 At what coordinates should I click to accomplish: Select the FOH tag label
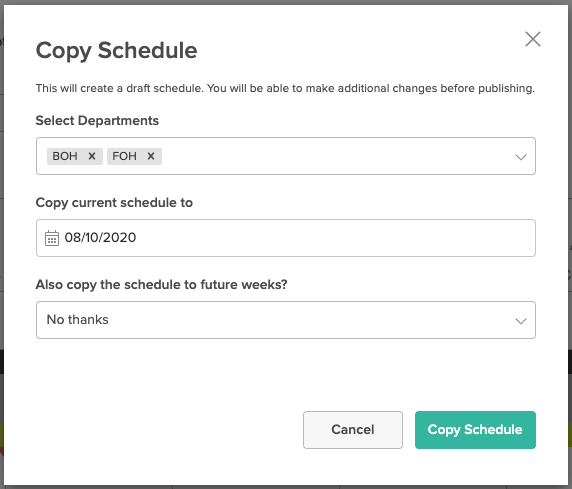124,156
